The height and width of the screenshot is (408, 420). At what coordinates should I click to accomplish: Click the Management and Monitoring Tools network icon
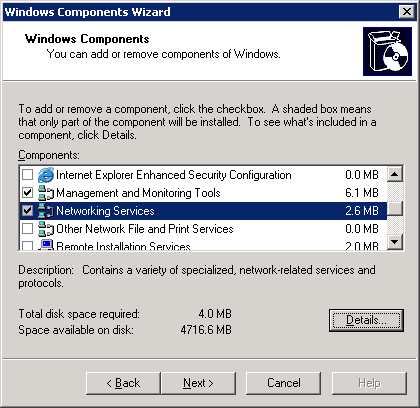click(x=46, y=193)
